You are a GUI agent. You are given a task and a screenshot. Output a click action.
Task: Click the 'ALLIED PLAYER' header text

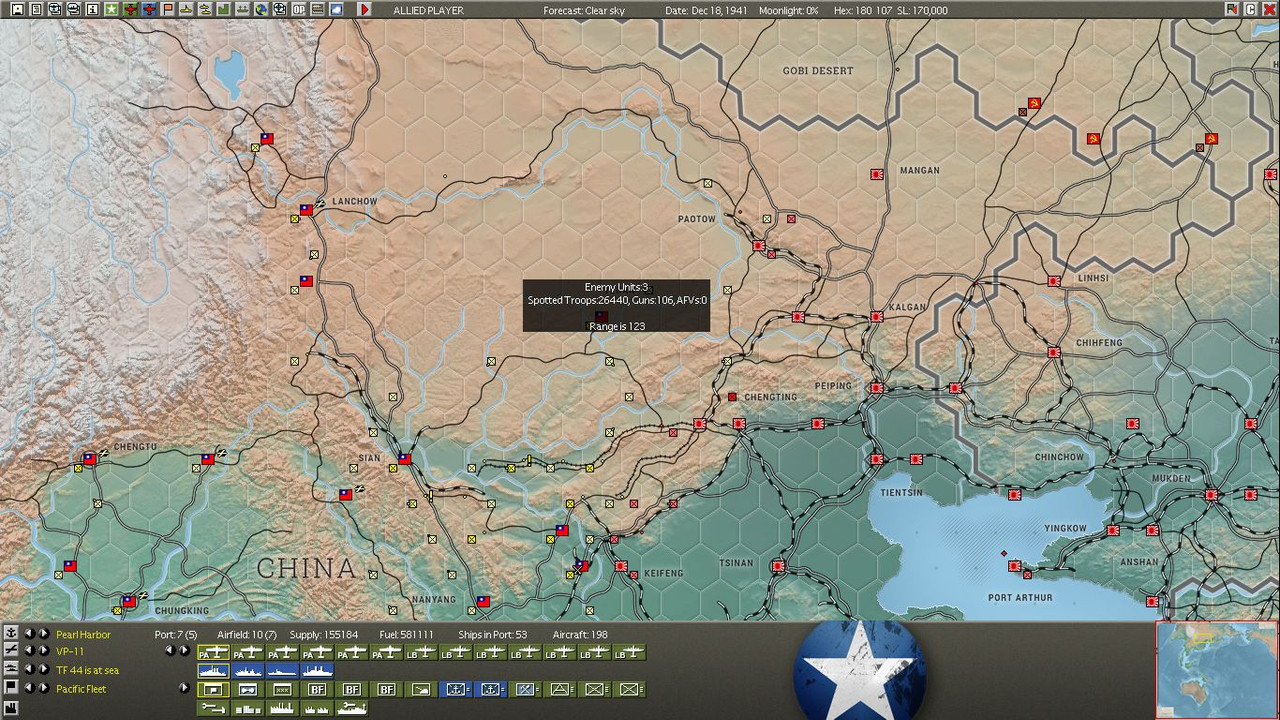click(x=428, y=10)
